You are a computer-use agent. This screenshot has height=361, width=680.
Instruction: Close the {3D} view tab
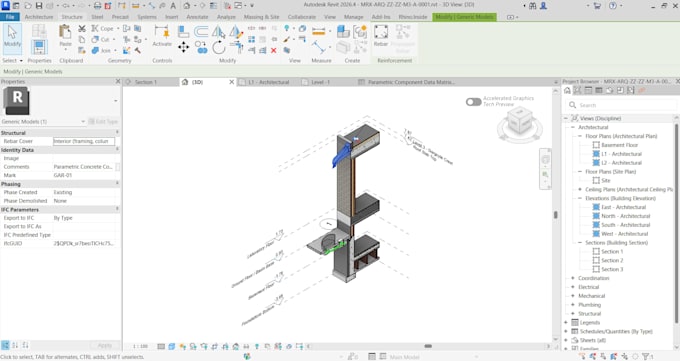click(x=232, y=82)
